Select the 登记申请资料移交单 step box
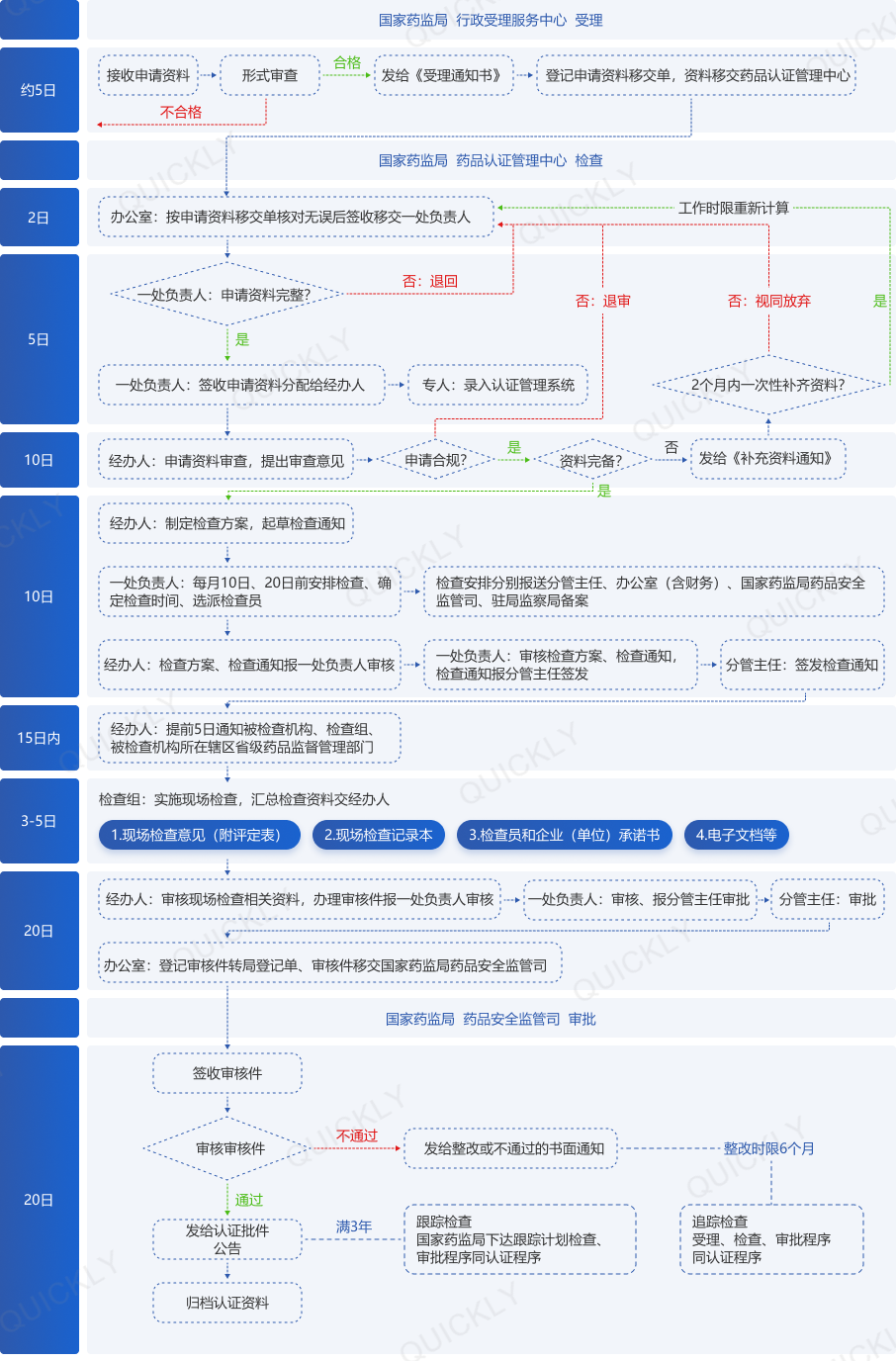This screenshot has width=896, height=1361. tap(696, 75)
